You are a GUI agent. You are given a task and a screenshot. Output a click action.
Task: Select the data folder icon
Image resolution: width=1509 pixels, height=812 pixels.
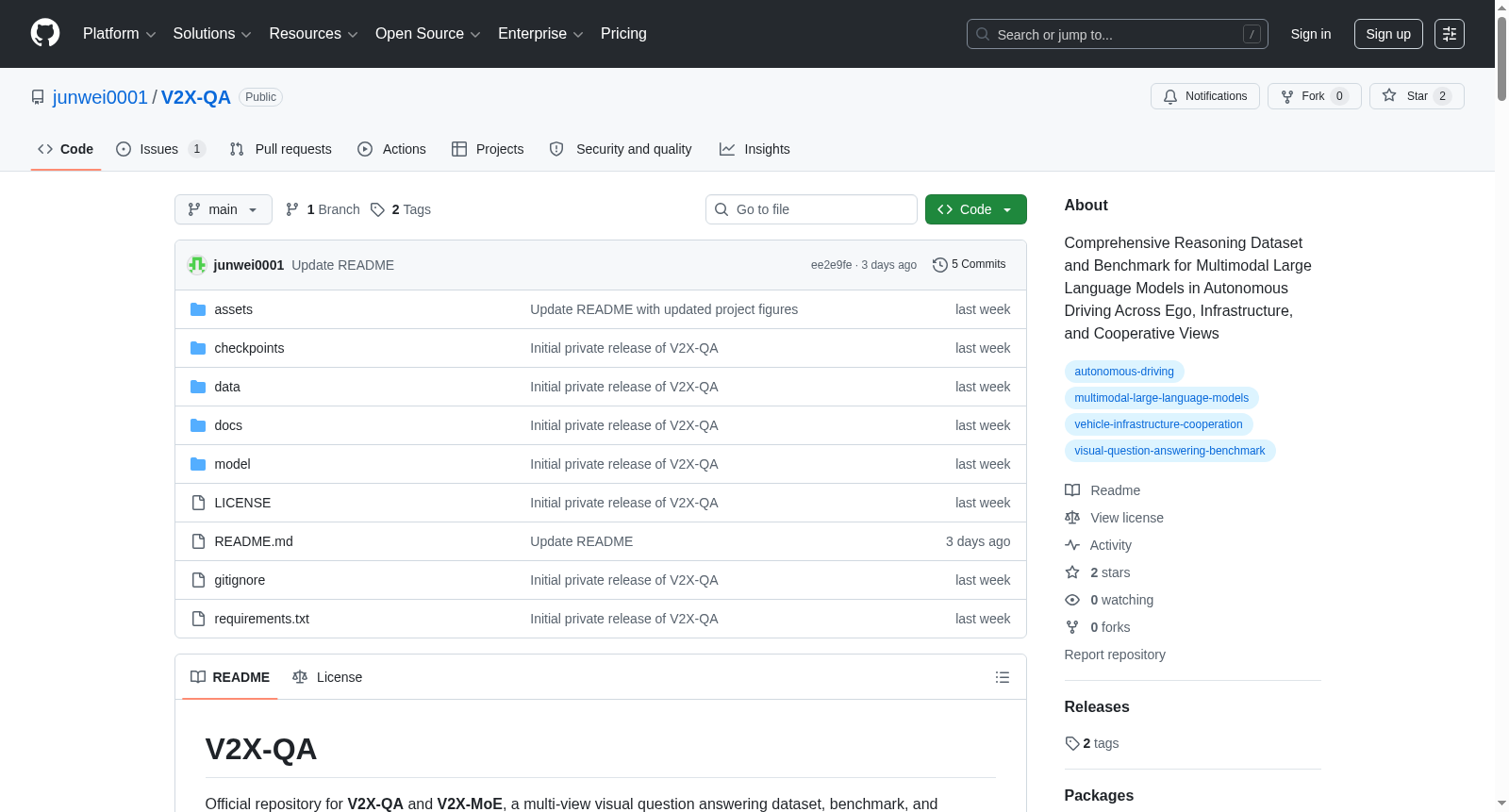198,387
